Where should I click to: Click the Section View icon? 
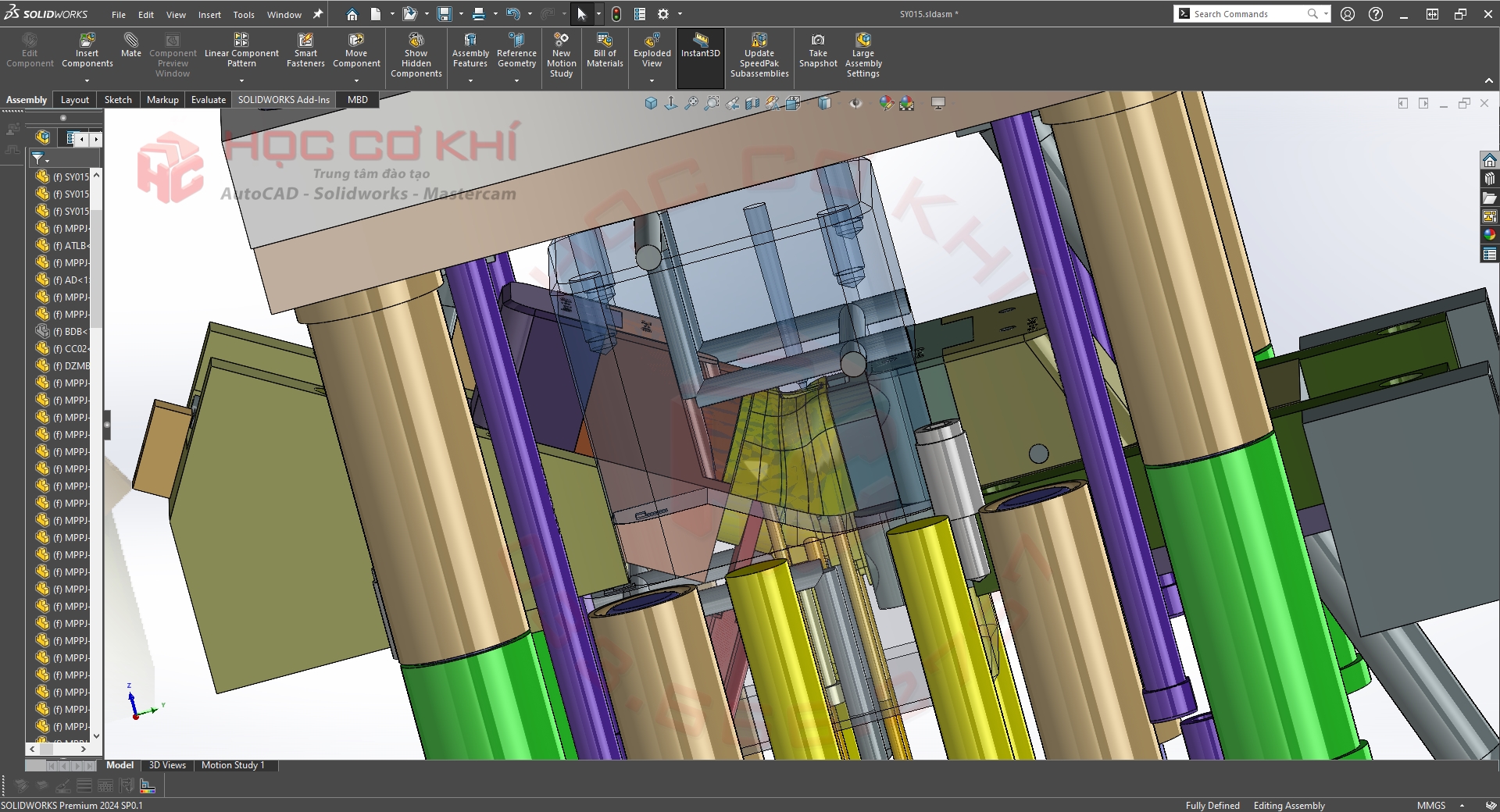[x=752, y=103]
